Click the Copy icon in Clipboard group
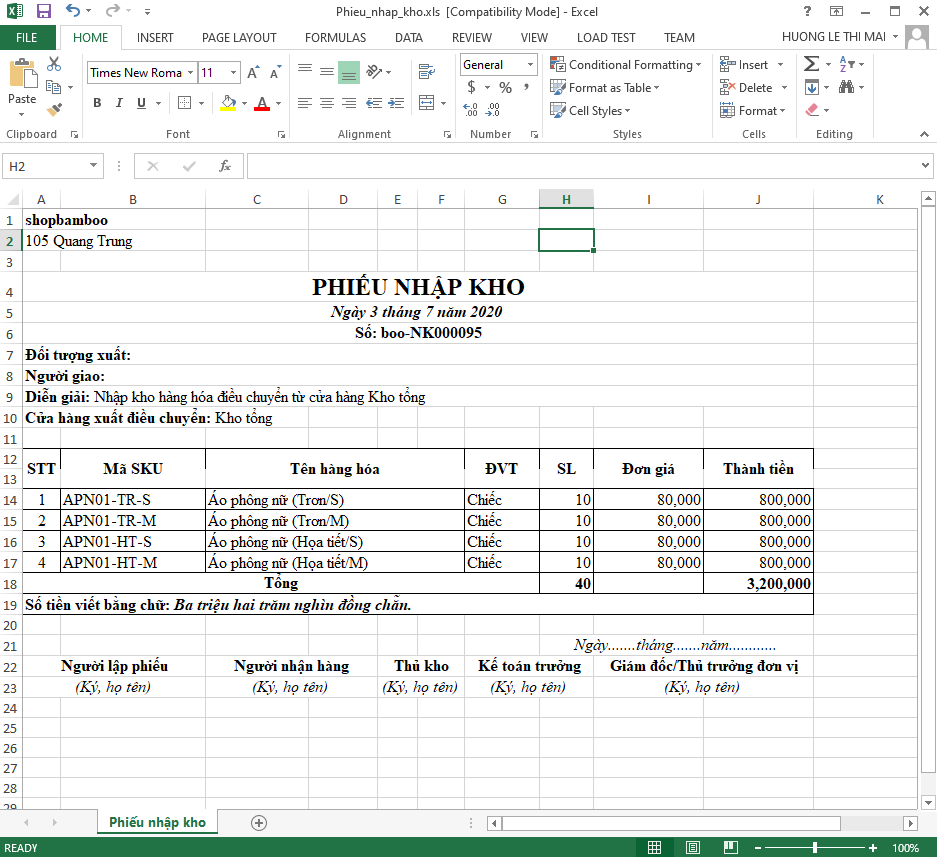 click(x=54, y=87)
